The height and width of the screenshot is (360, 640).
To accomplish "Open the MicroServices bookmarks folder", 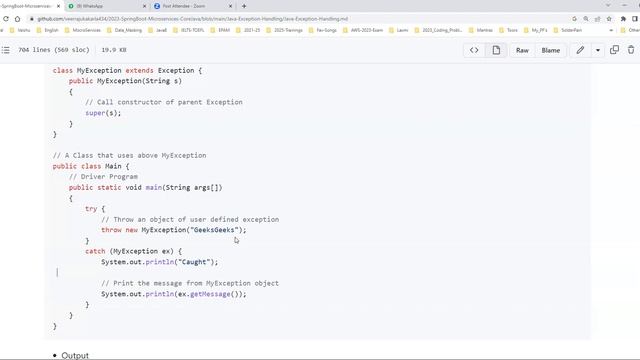I will coord(82,30).
